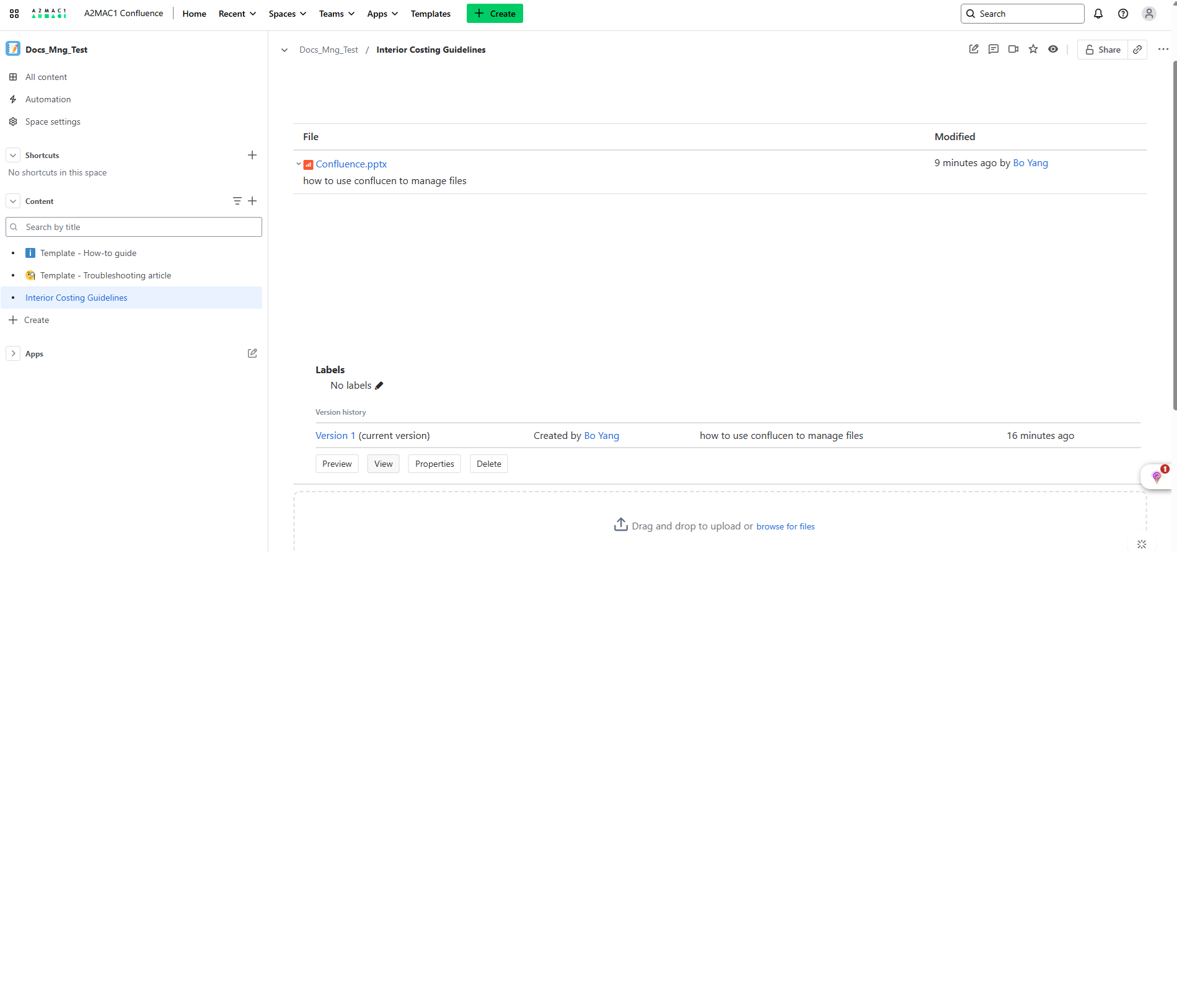Collapse the Confluence.pptx attachment details

(x=299, y=164)
